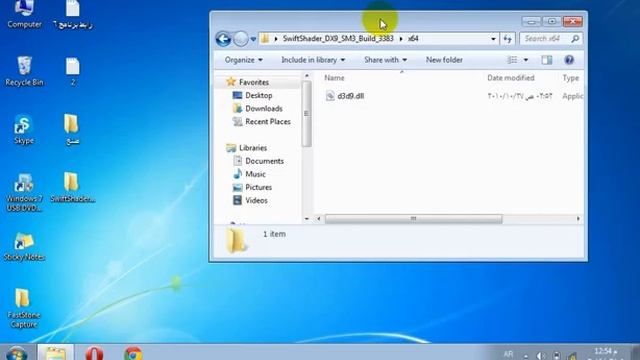
Task: Open Downloads in the navigation pane
Action: pos(264,108)
